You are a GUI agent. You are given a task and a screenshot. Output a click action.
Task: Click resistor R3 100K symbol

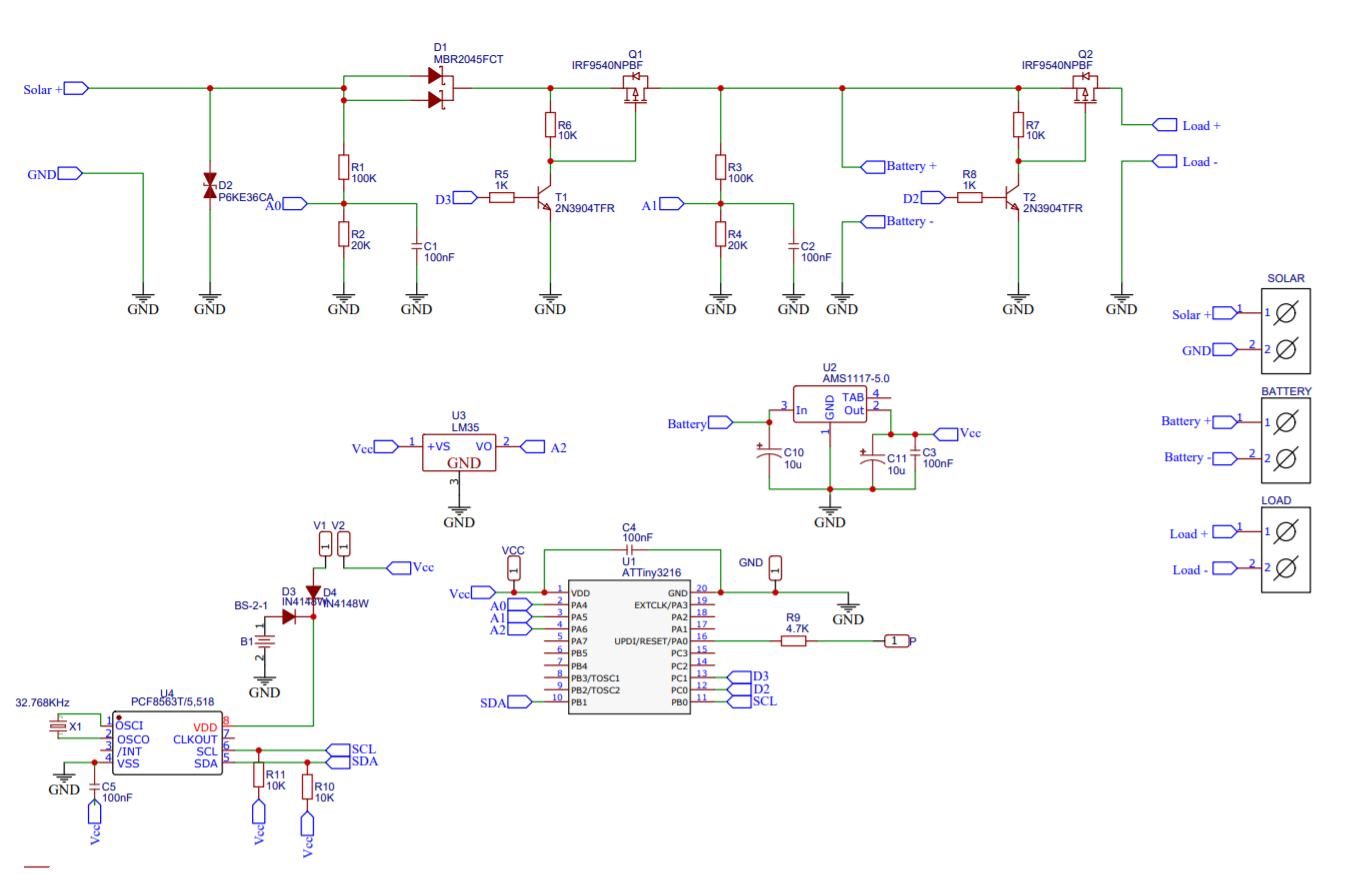click(720, 167)
